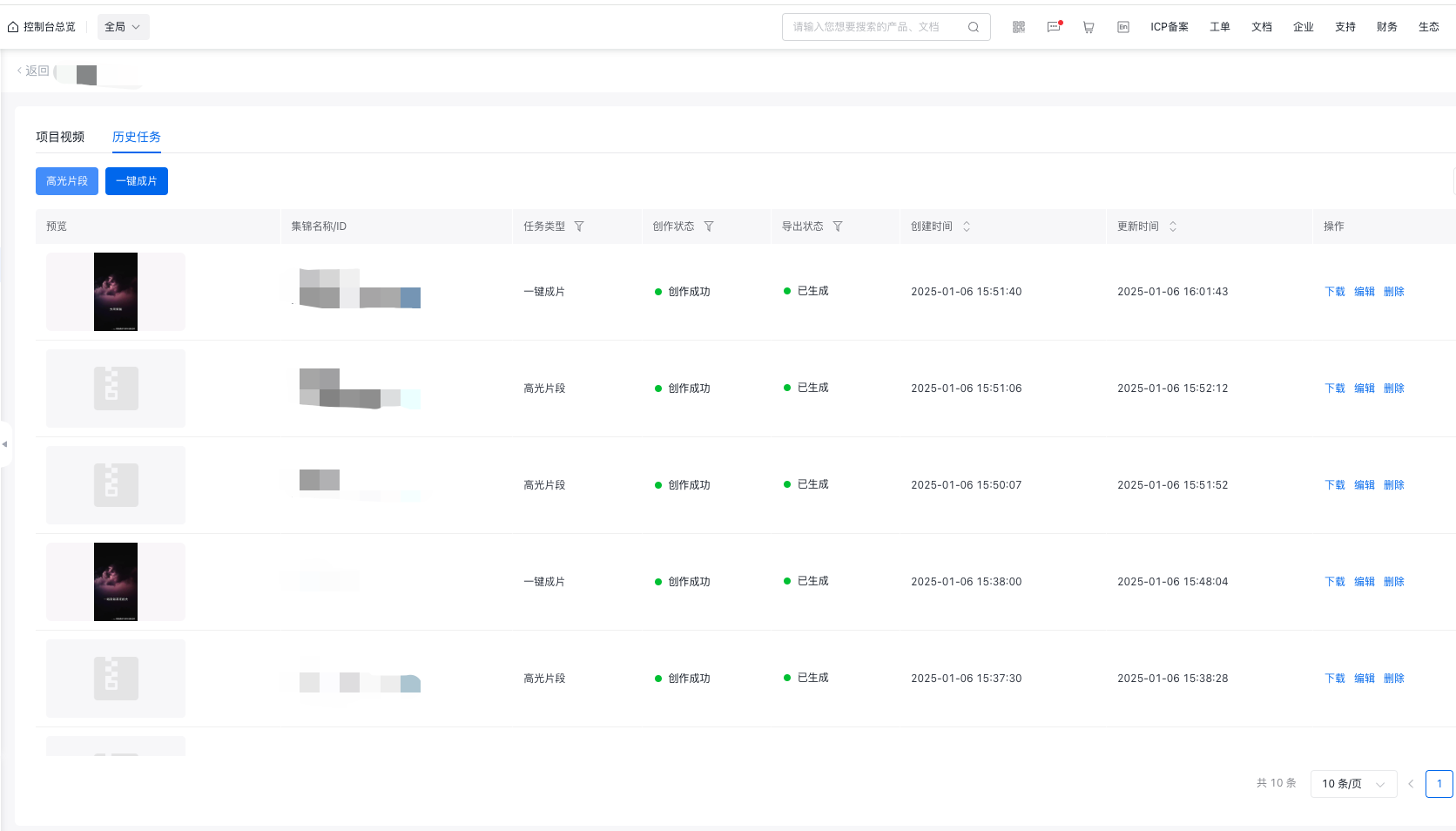The image size is (1456, 831).
Task: Click the home icon beside 控制台总览
Action: point(13,27)
